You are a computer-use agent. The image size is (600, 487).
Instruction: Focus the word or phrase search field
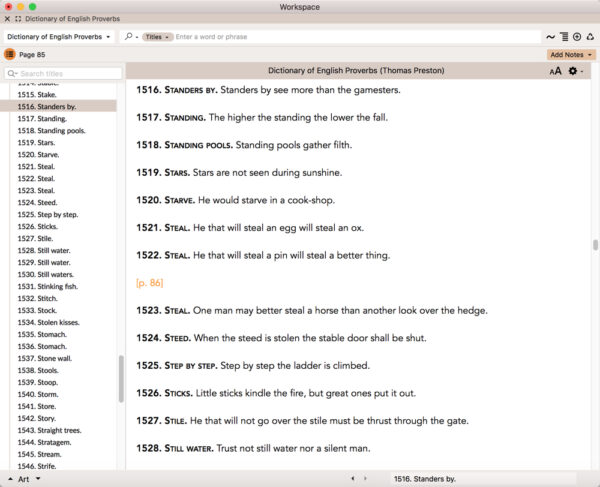[x=356, y=37]
